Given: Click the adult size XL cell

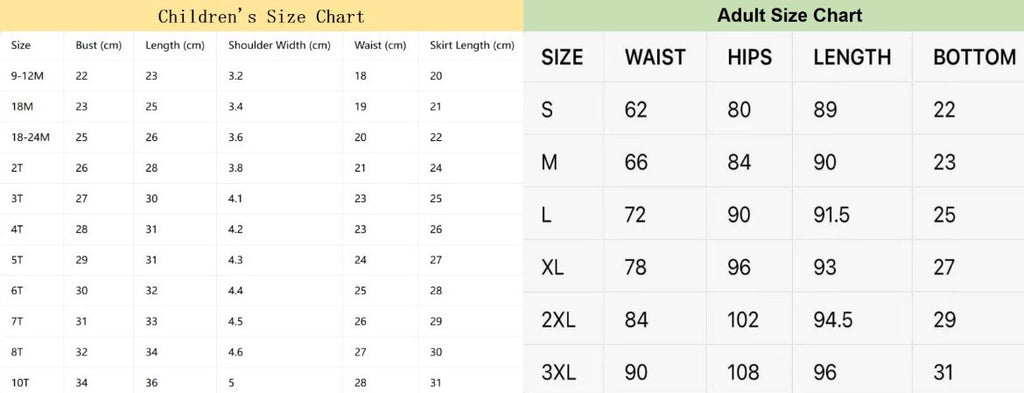Looking at the screenshot, I should pos(552,268).
